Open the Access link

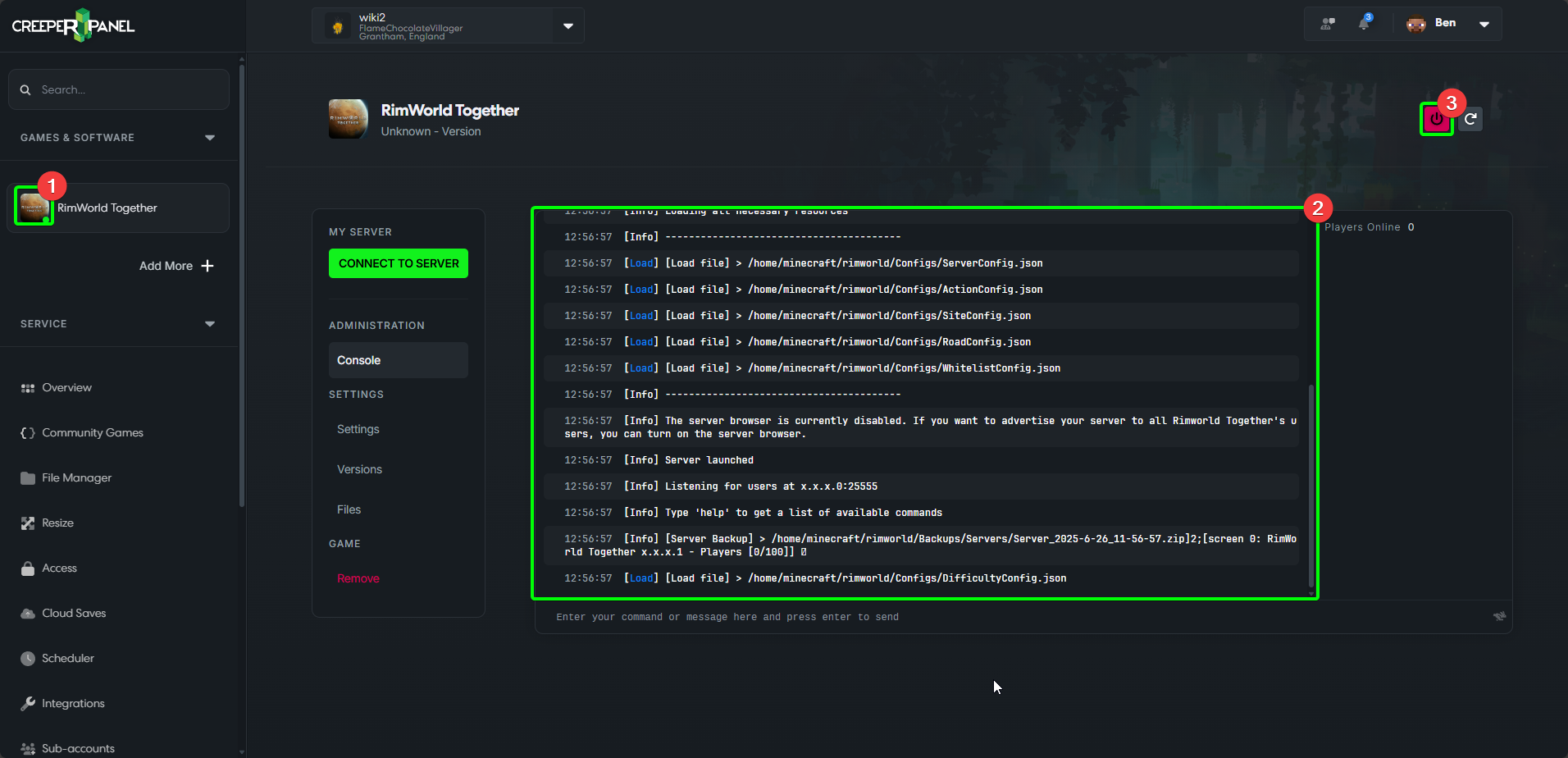(59, 568)
